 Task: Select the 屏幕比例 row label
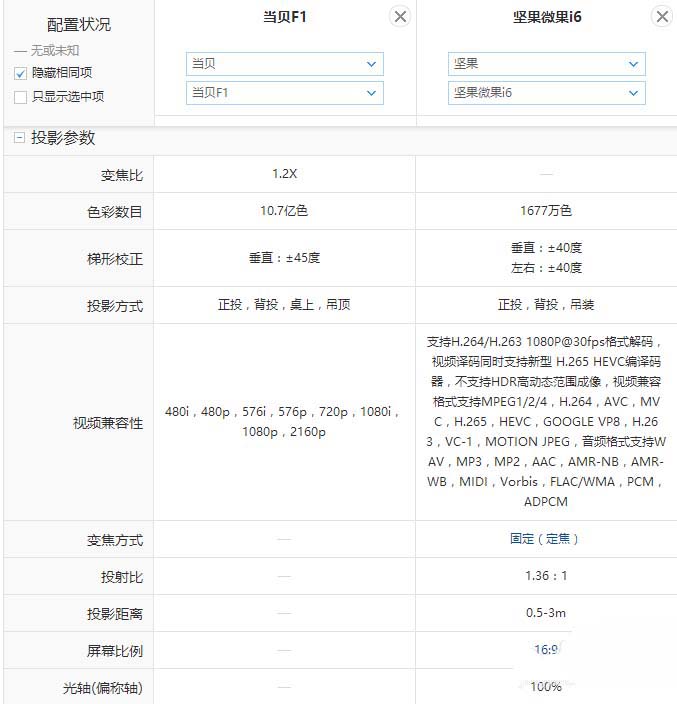(x=114, y=651)
